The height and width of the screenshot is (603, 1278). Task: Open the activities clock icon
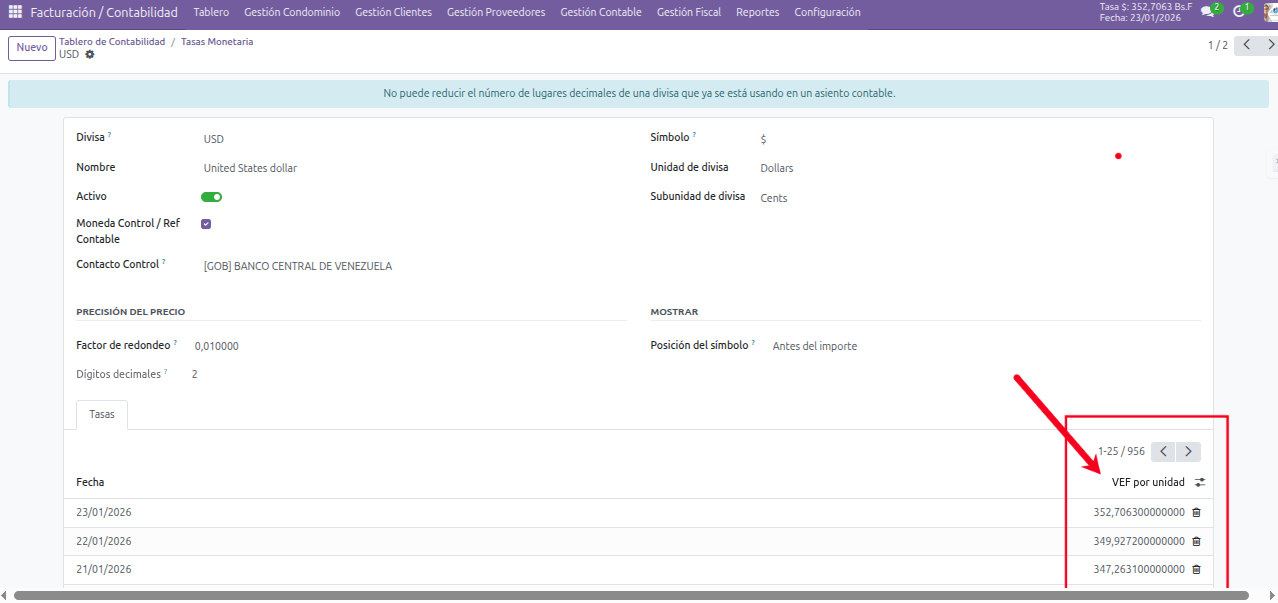point(1239,12)
